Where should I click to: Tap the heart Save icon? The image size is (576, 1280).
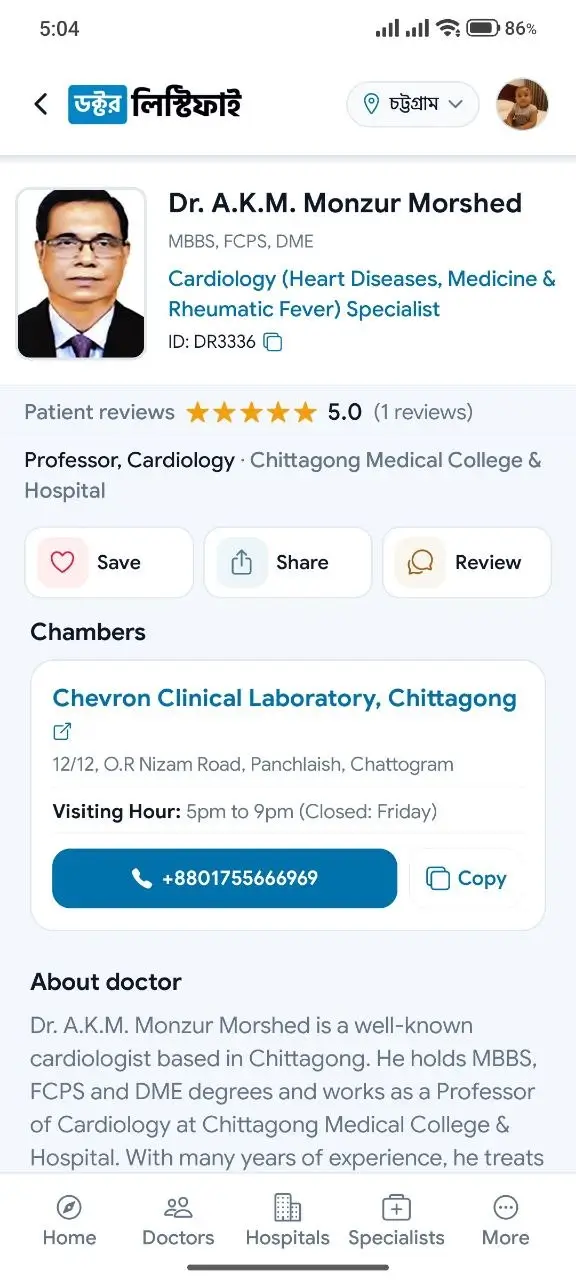[x=62, y=562]
